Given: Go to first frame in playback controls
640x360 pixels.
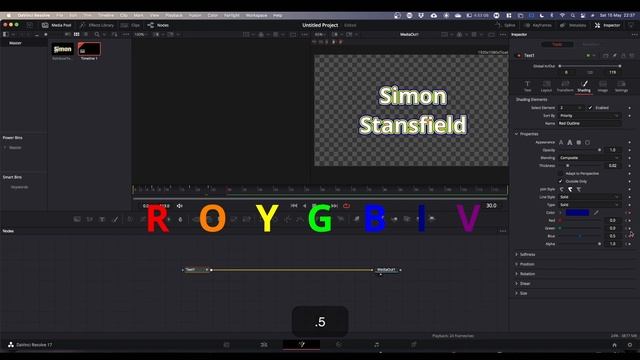Looking at the screenshot, I should (294, 206).
